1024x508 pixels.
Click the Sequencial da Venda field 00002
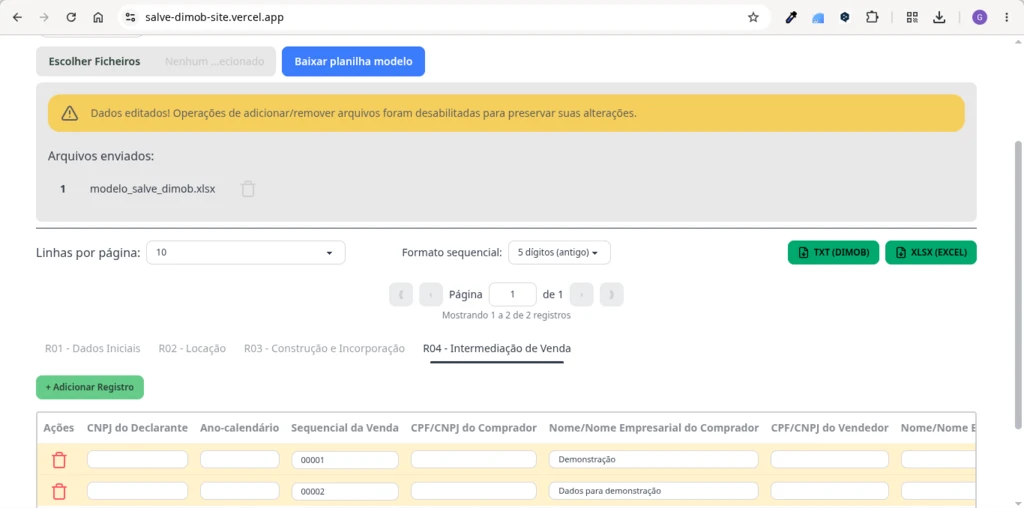coord(345,491)
